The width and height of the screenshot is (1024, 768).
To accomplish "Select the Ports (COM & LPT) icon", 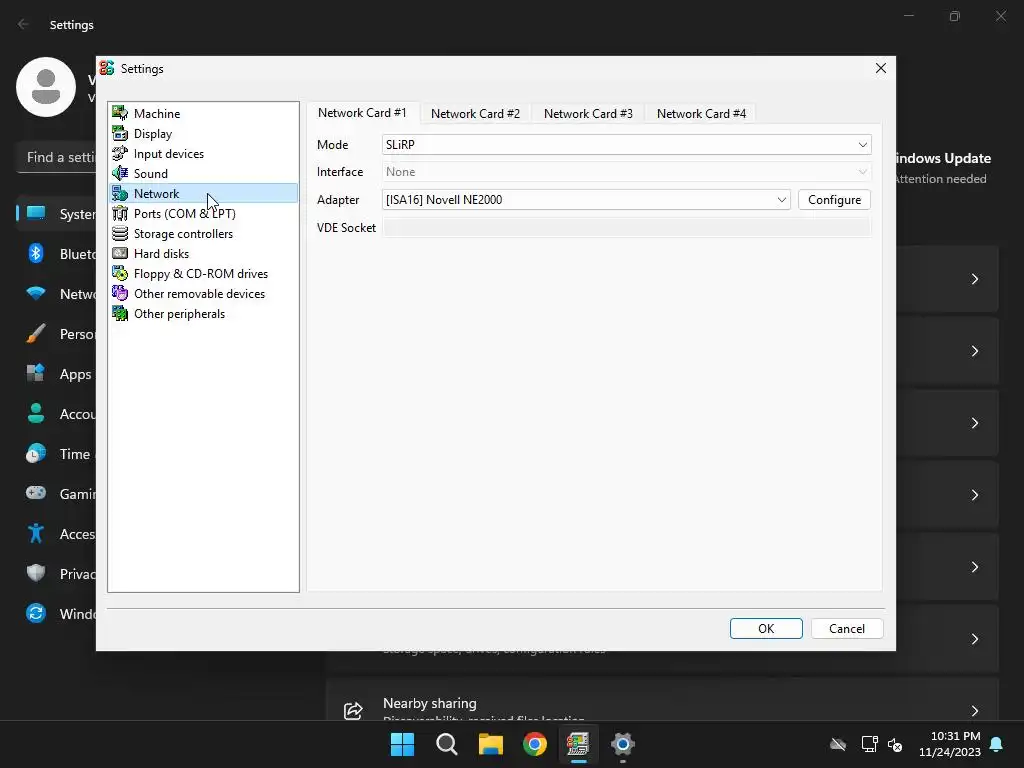I will pos(120,214).
